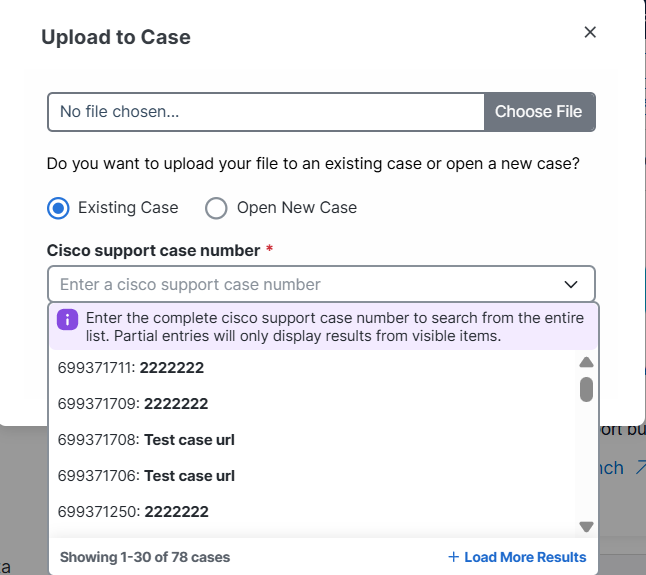
Task: Choose case 699371708: Test case url
Action: [x=146, y=440]
